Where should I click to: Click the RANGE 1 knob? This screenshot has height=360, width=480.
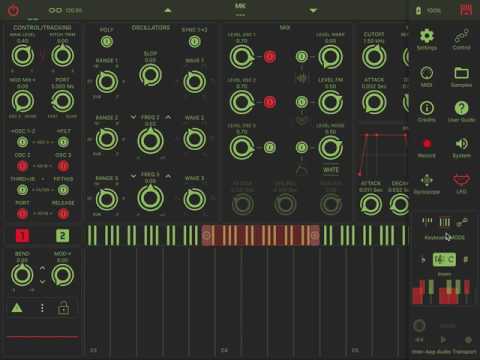point(107,82)
